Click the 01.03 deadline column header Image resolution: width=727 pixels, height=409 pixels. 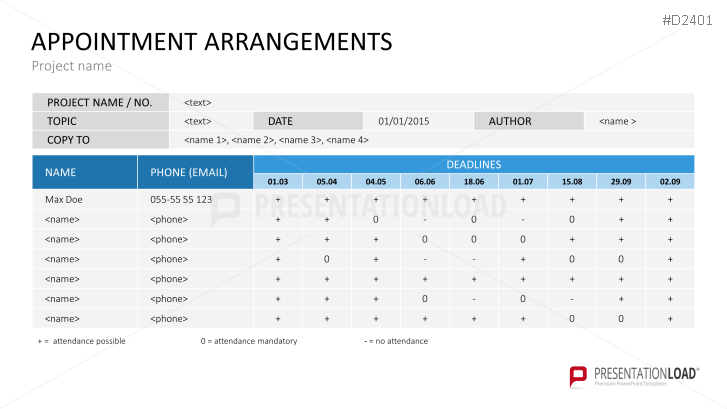click(278, 182)
